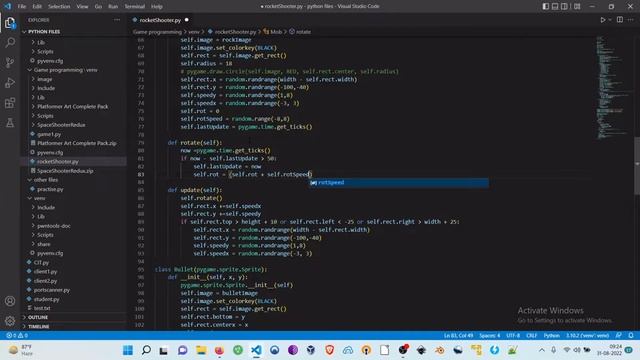The height and width of the screenshot is (360, 640).
Task: Open the Terminal menu
Action: (x=134, y=7)
